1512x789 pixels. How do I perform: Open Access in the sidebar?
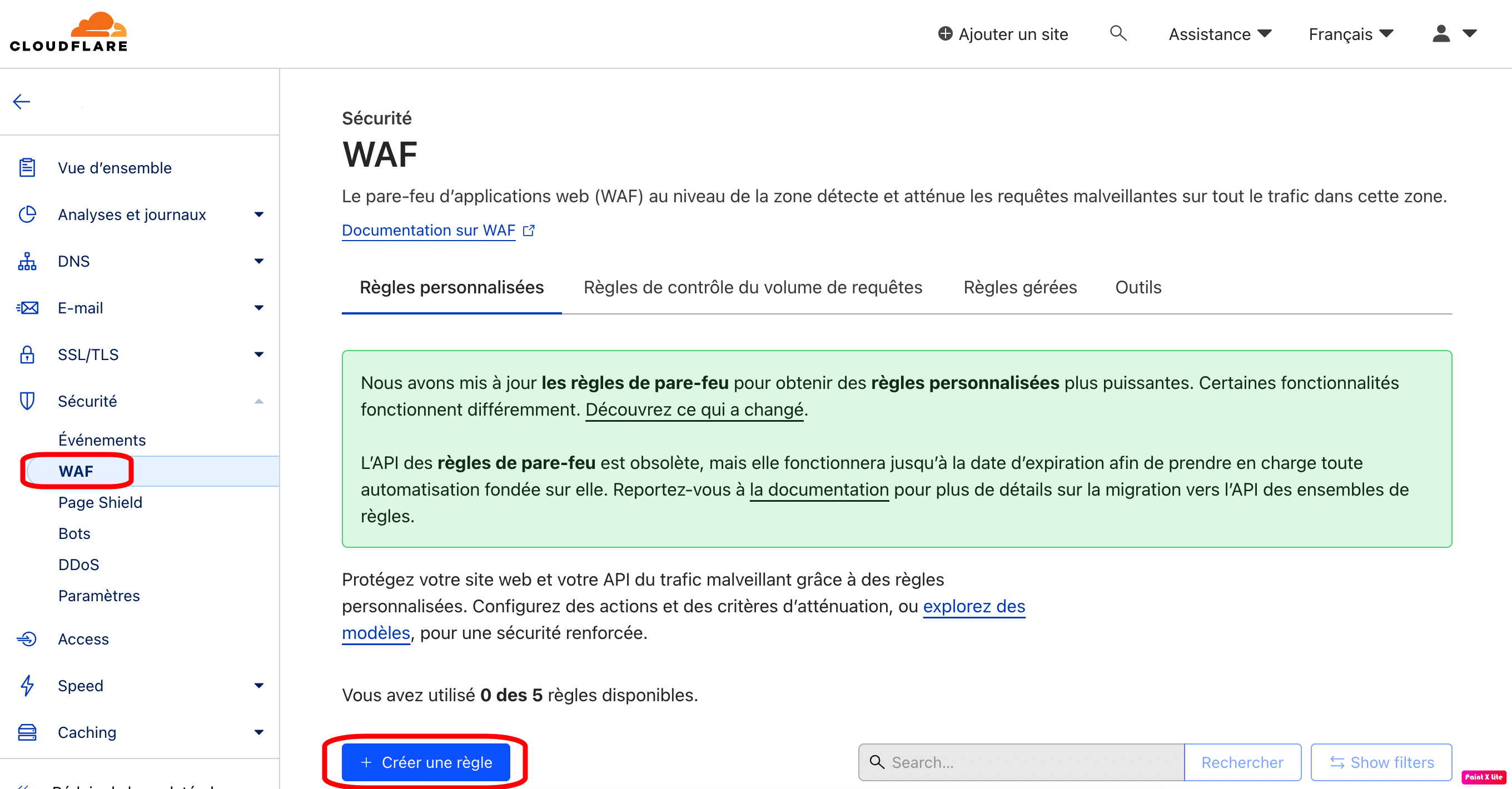[x=83, y=639]
